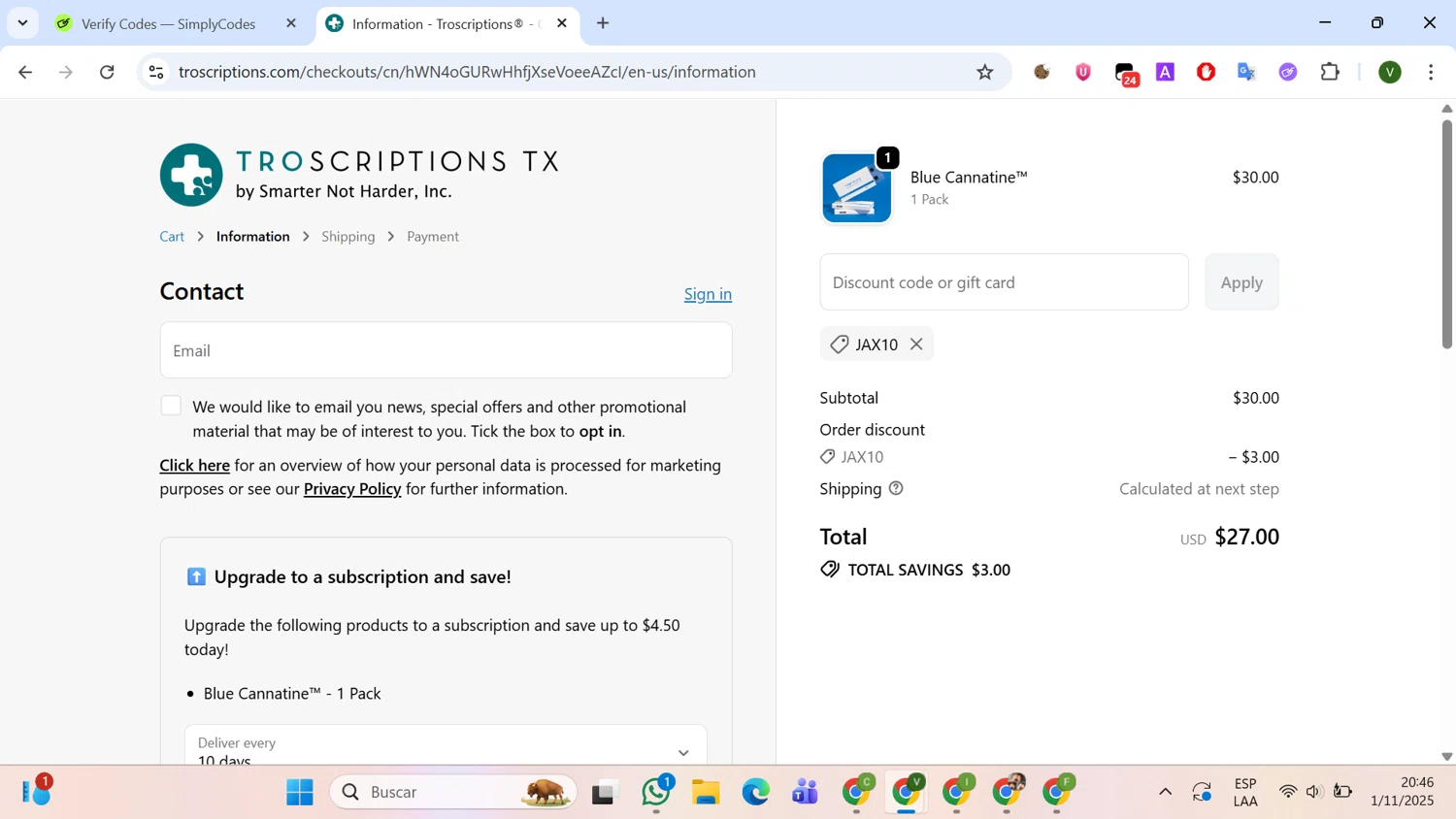Screen dimensions: 1456x819
Task: Select the Information breadcrumb step
Action: 252,236
